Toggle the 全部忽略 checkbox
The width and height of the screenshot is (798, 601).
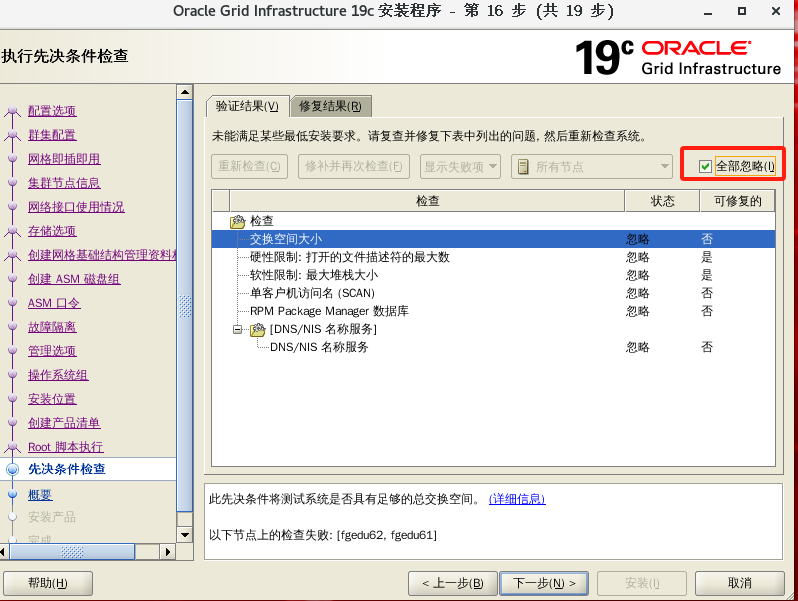click(x=705, y=166)
